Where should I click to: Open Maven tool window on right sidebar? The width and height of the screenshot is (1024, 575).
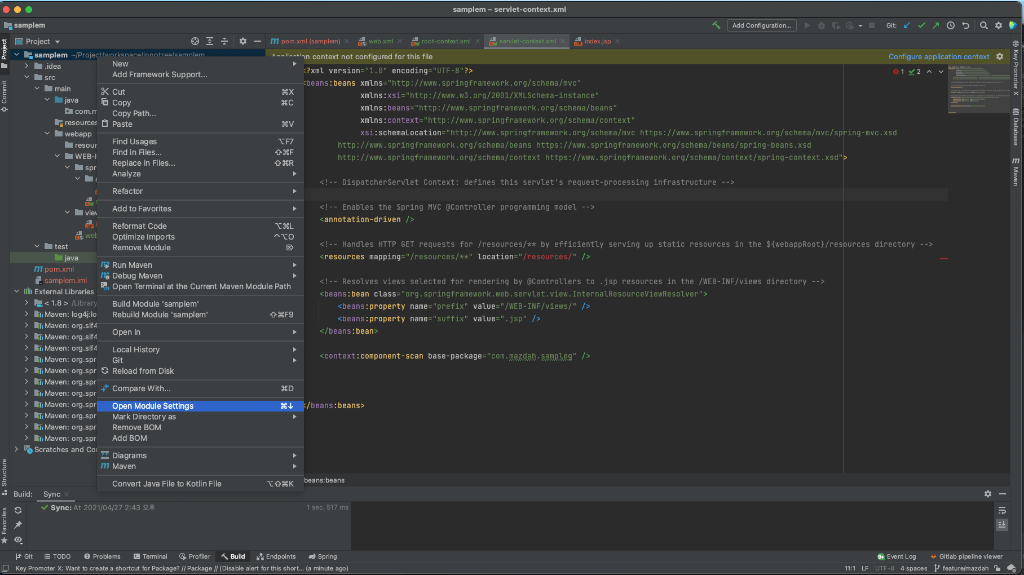coord(1016,172)
